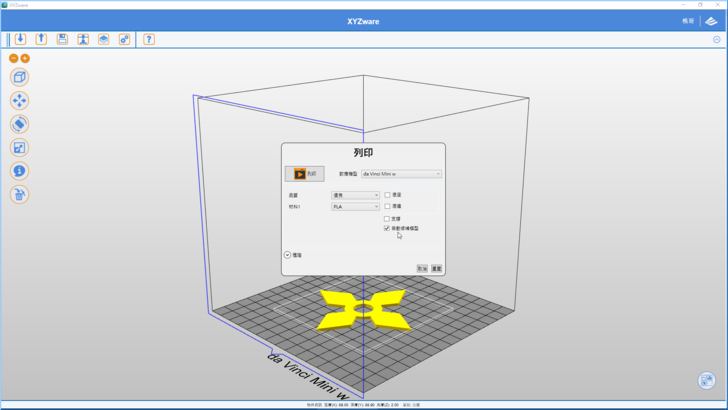
Task: Click the collapse toolbar circle icon at right
Action: [x=717, y=40]
